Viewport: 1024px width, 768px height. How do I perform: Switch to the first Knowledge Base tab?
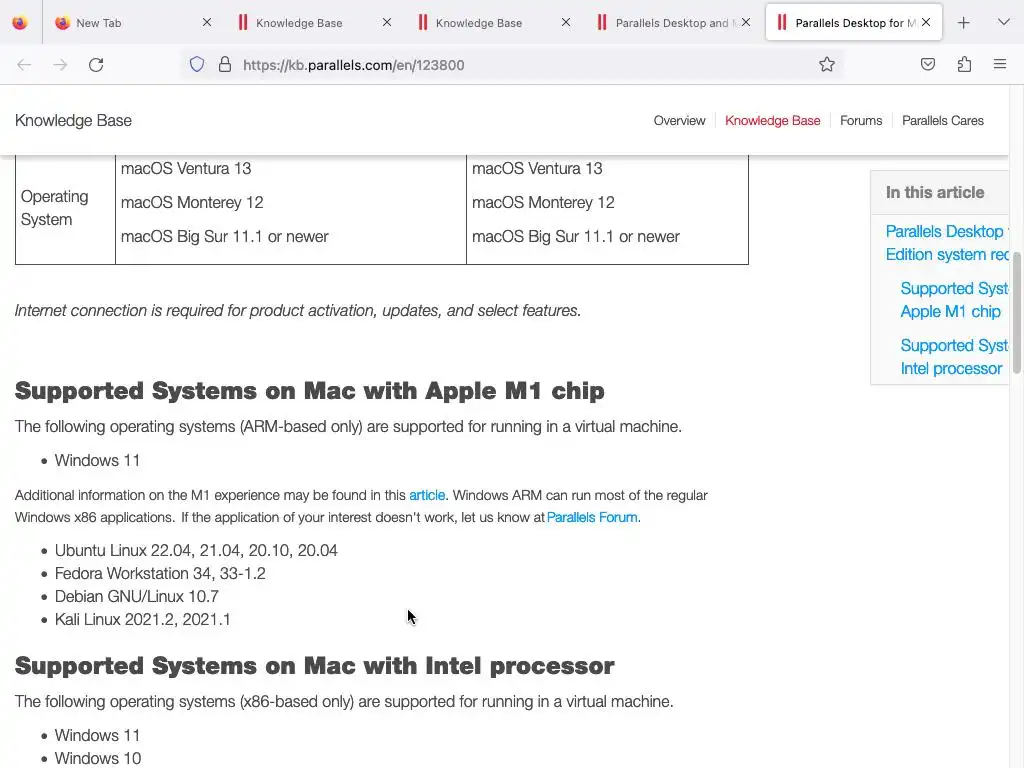click(x=313, y=23)
